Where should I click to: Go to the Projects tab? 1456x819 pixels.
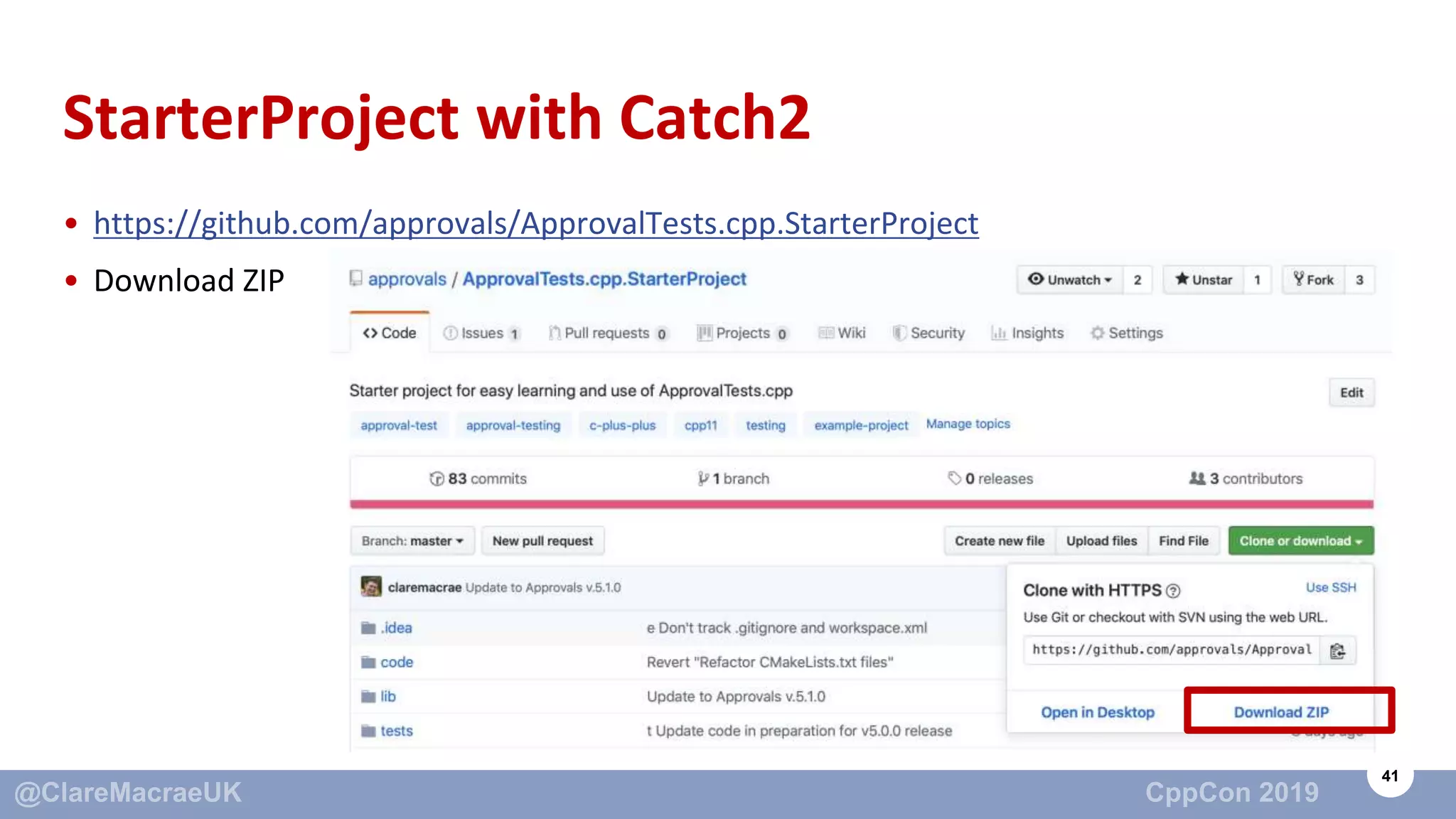(743, 333)
